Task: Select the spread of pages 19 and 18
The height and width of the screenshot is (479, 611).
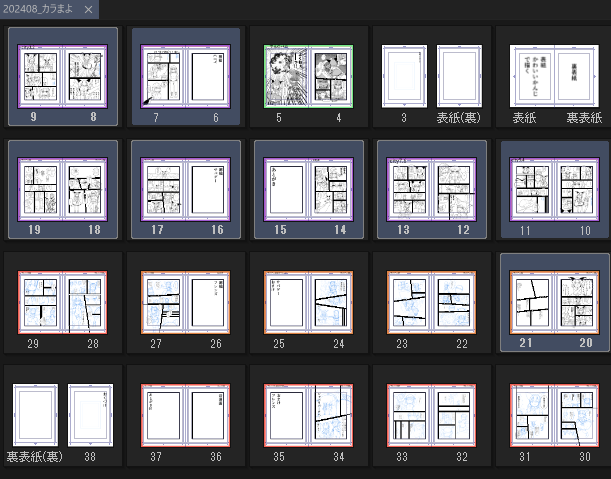Action: tap(62, 189)
